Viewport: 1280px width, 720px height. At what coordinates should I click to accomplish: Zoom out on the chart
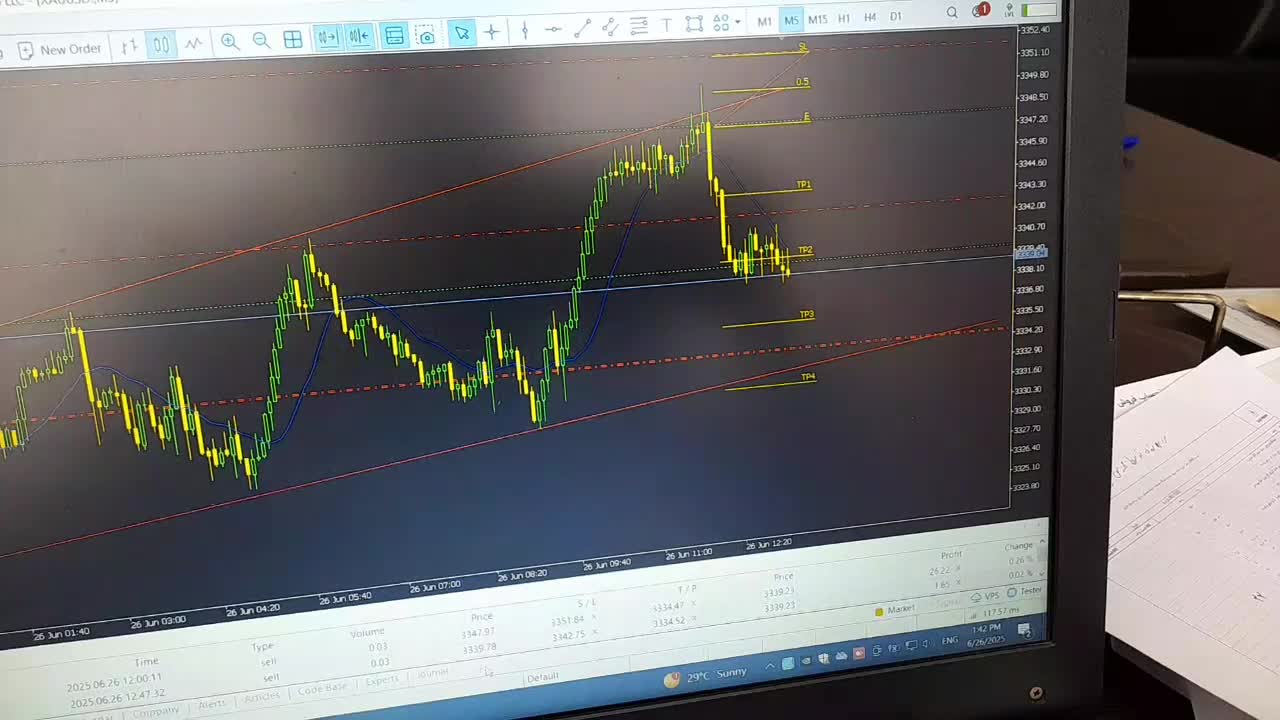(261, 40)
